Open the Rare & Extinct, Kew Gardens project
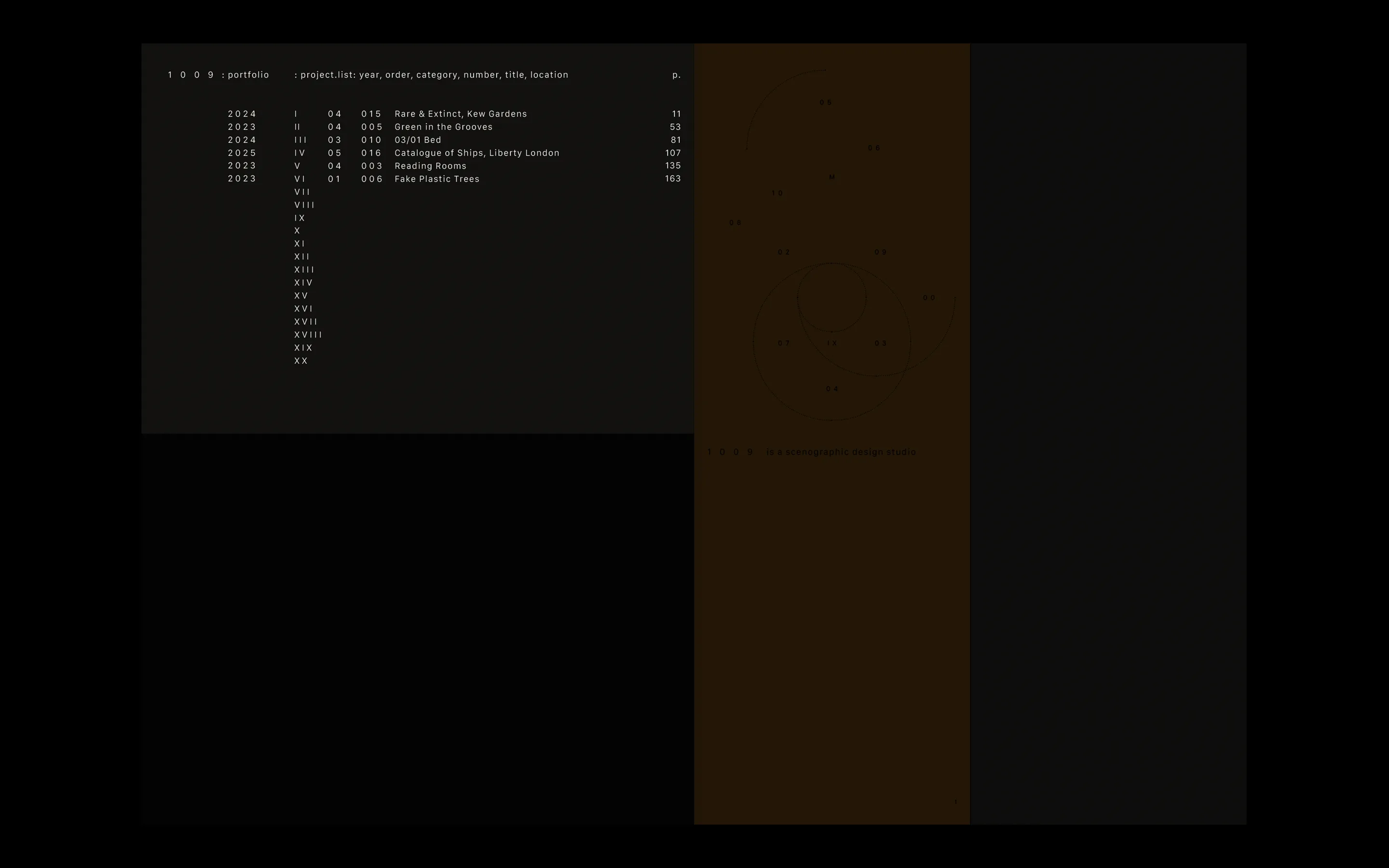Image resolution: width=1389 pixels, height=868 pixels. [460, 114]
